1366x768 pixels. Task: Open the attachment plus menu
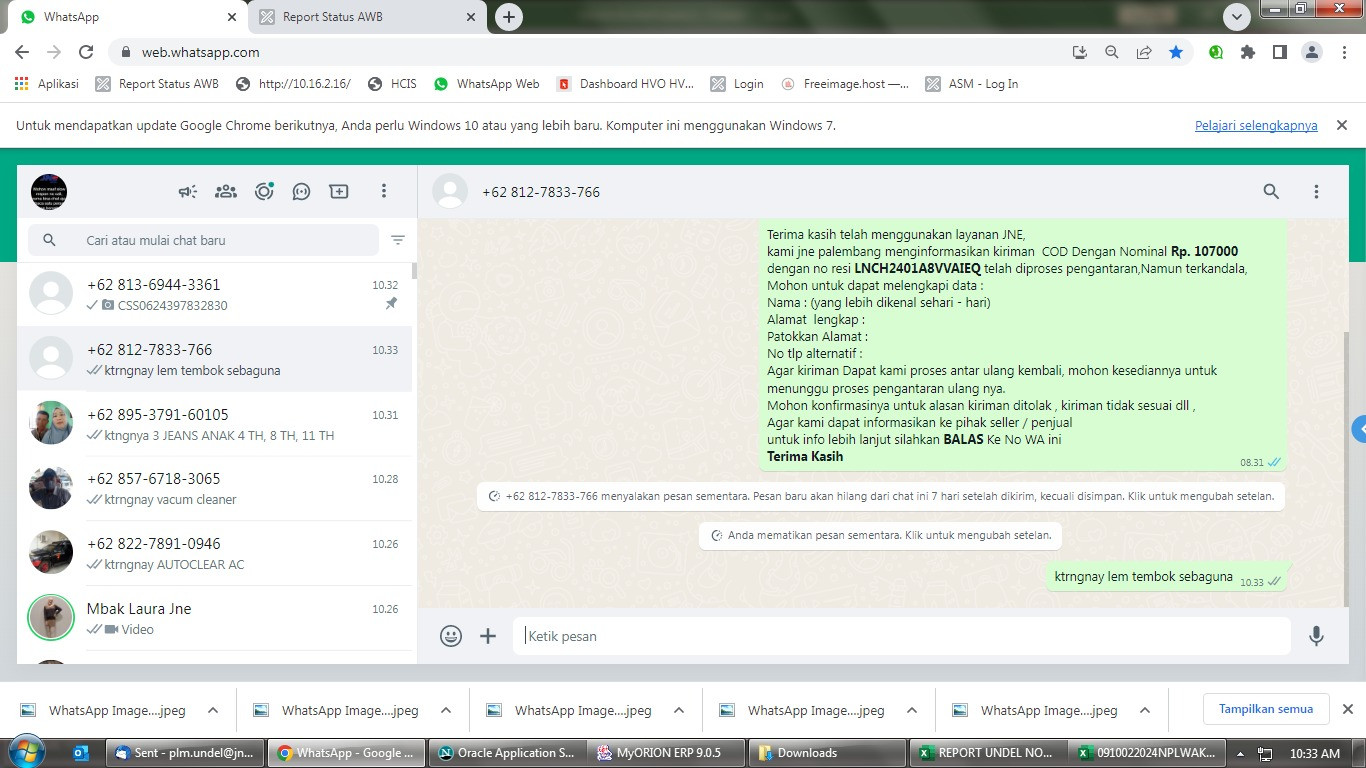point(488,636)
